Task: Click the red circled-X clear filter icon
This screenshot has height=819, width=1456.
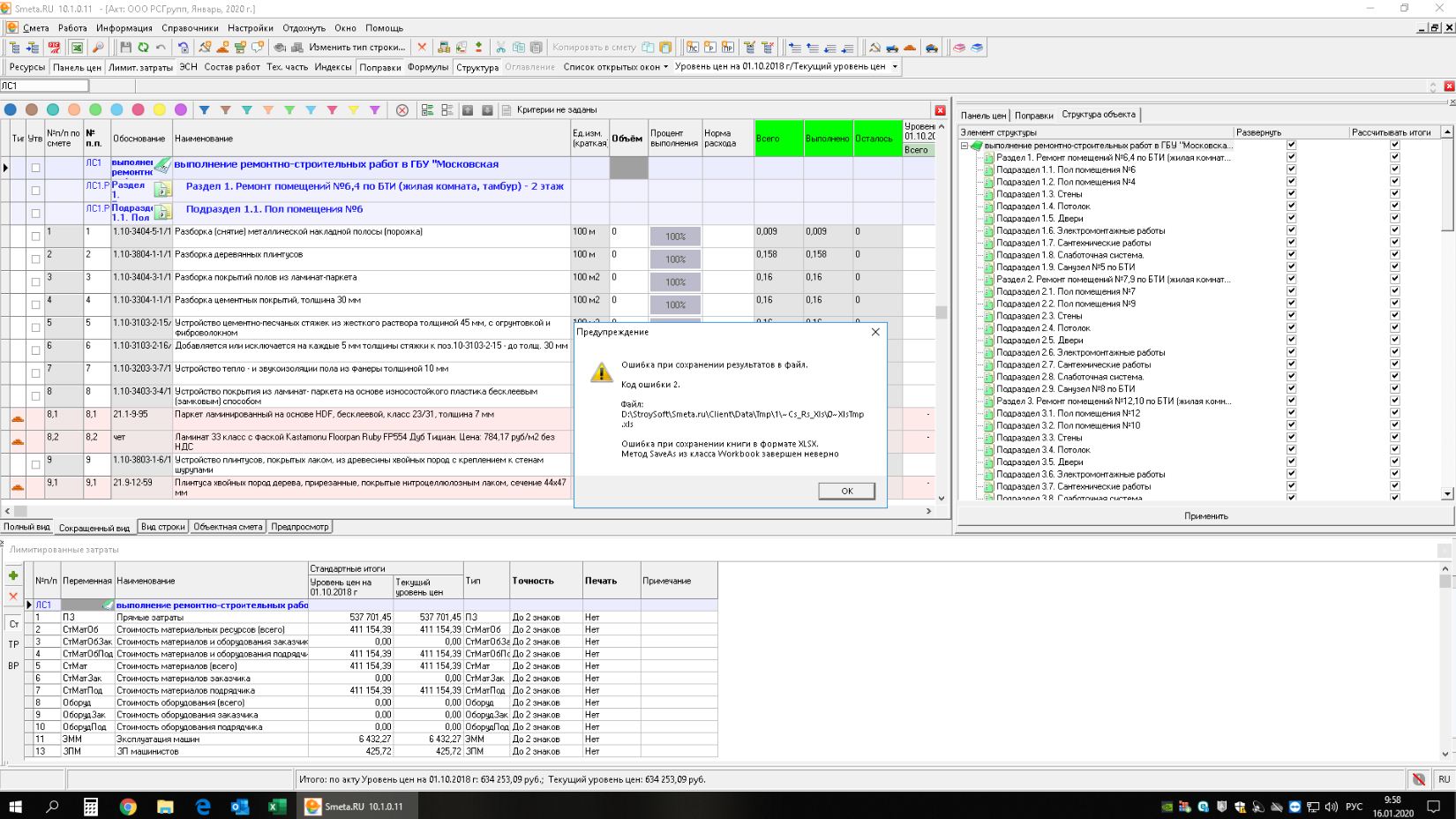Action: [x=402, y=110]
